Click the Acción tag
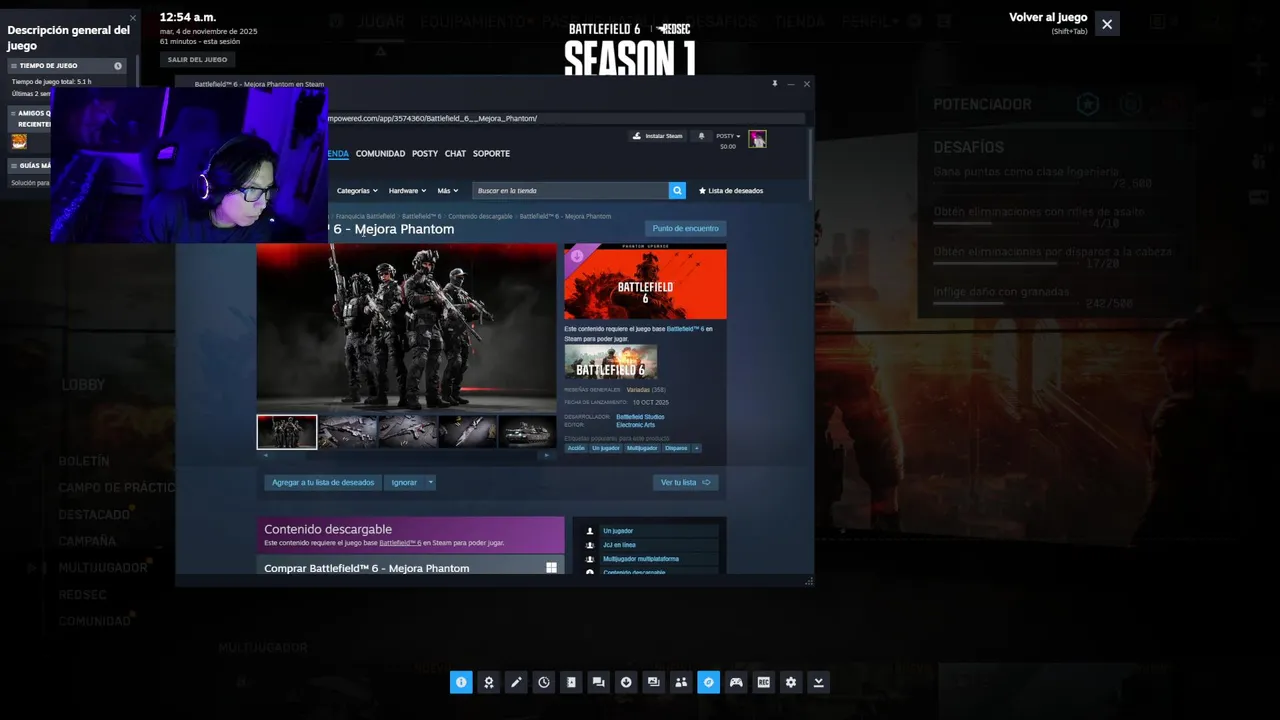 click(576, 448)
